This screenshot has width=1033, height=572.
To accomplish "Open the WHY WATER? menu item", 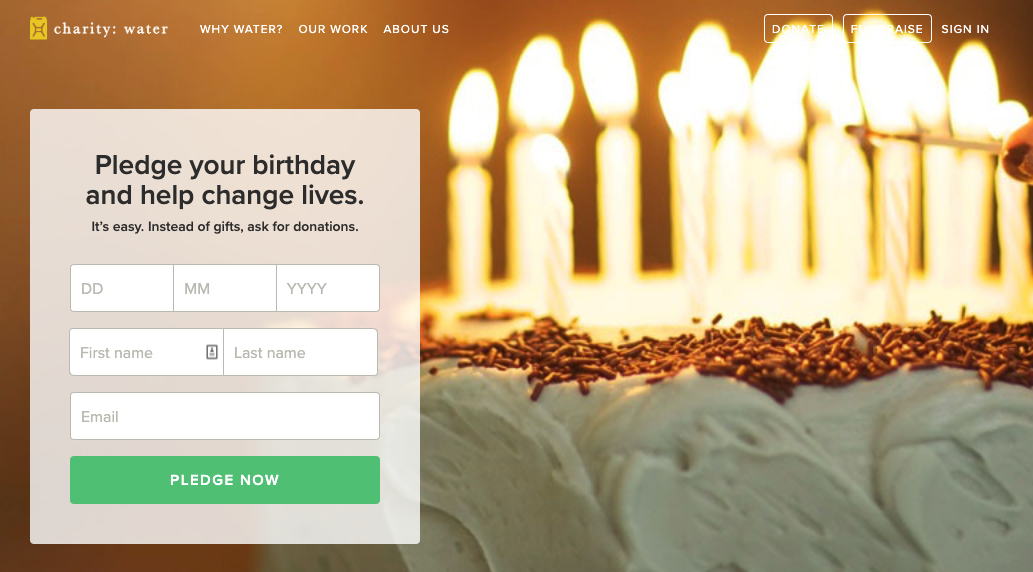I will click(x=241, y=29).
